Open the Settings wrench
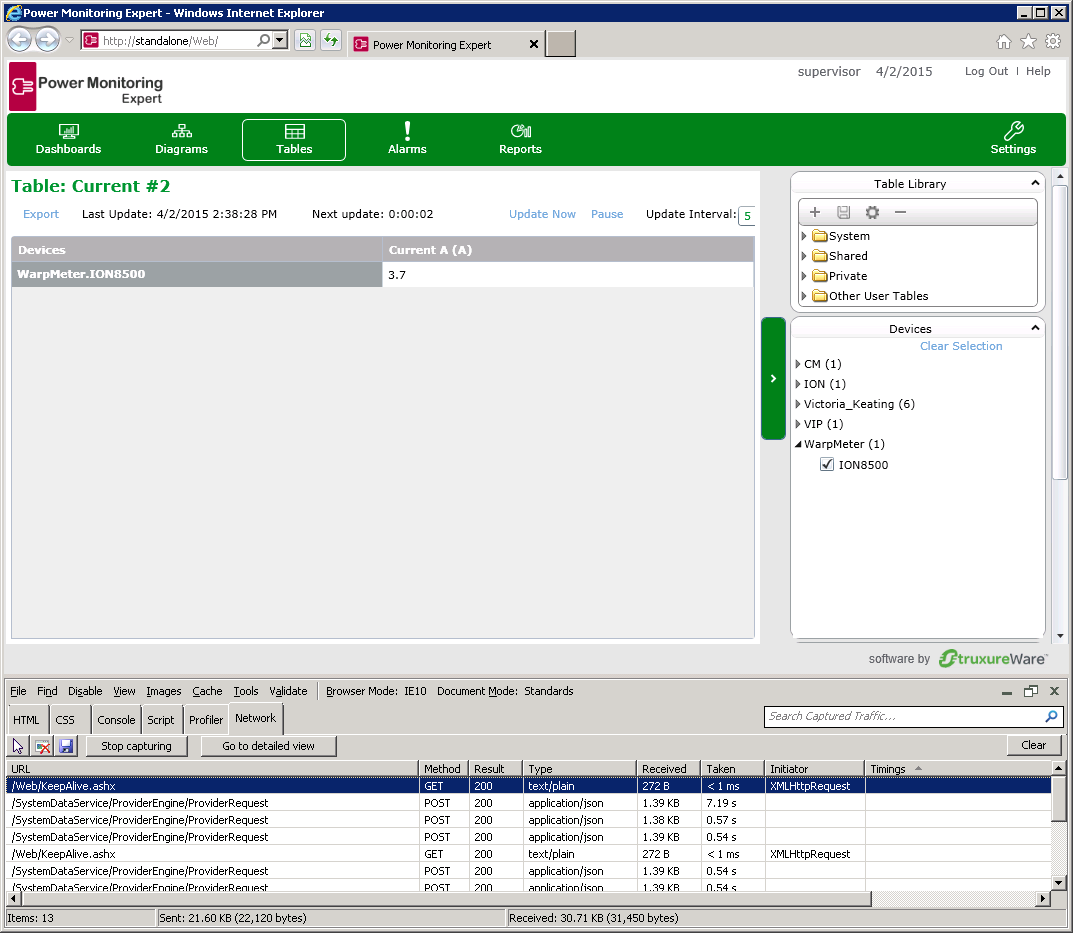1073x933 pixels. pyautogui.click(x=1013, y=140)
